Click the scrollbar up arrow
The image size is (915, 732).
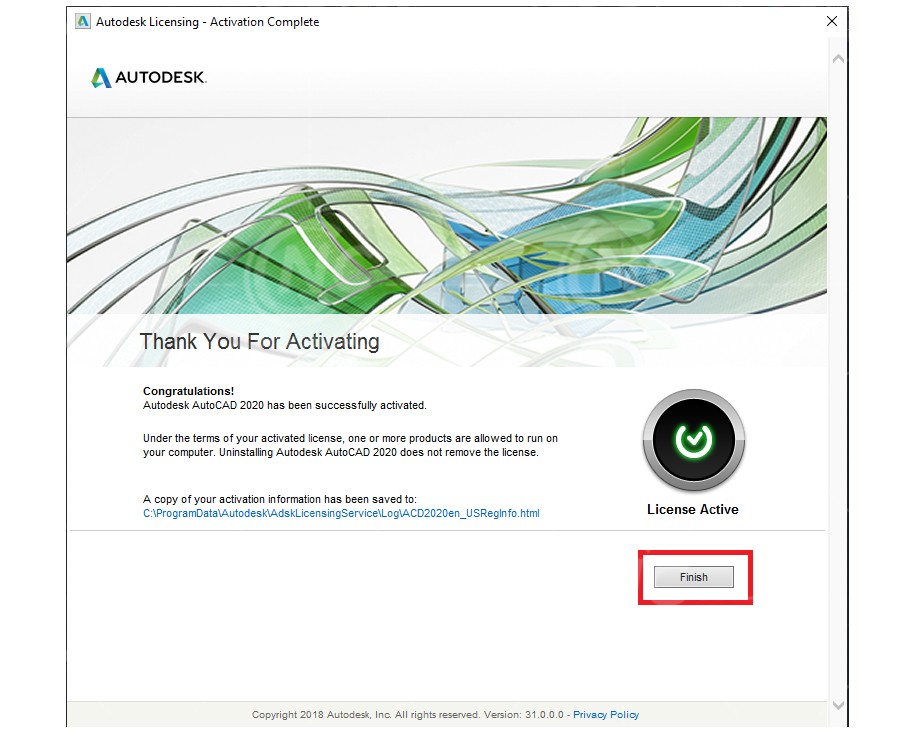[x=838, y=59]
